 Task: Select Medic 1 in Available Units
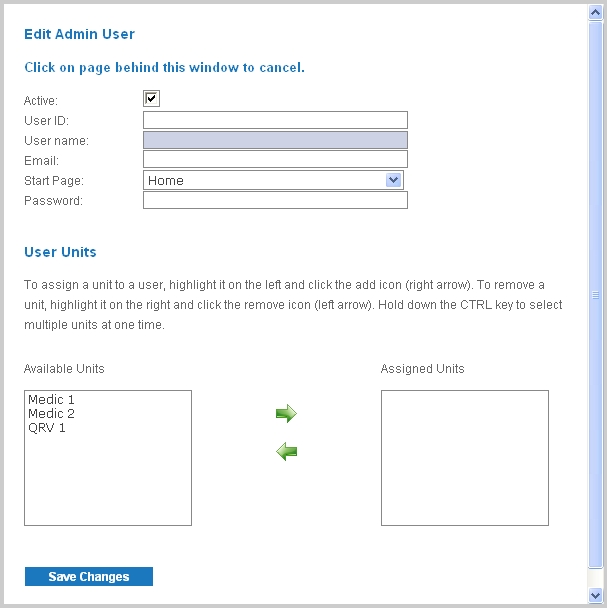[51, 399]
